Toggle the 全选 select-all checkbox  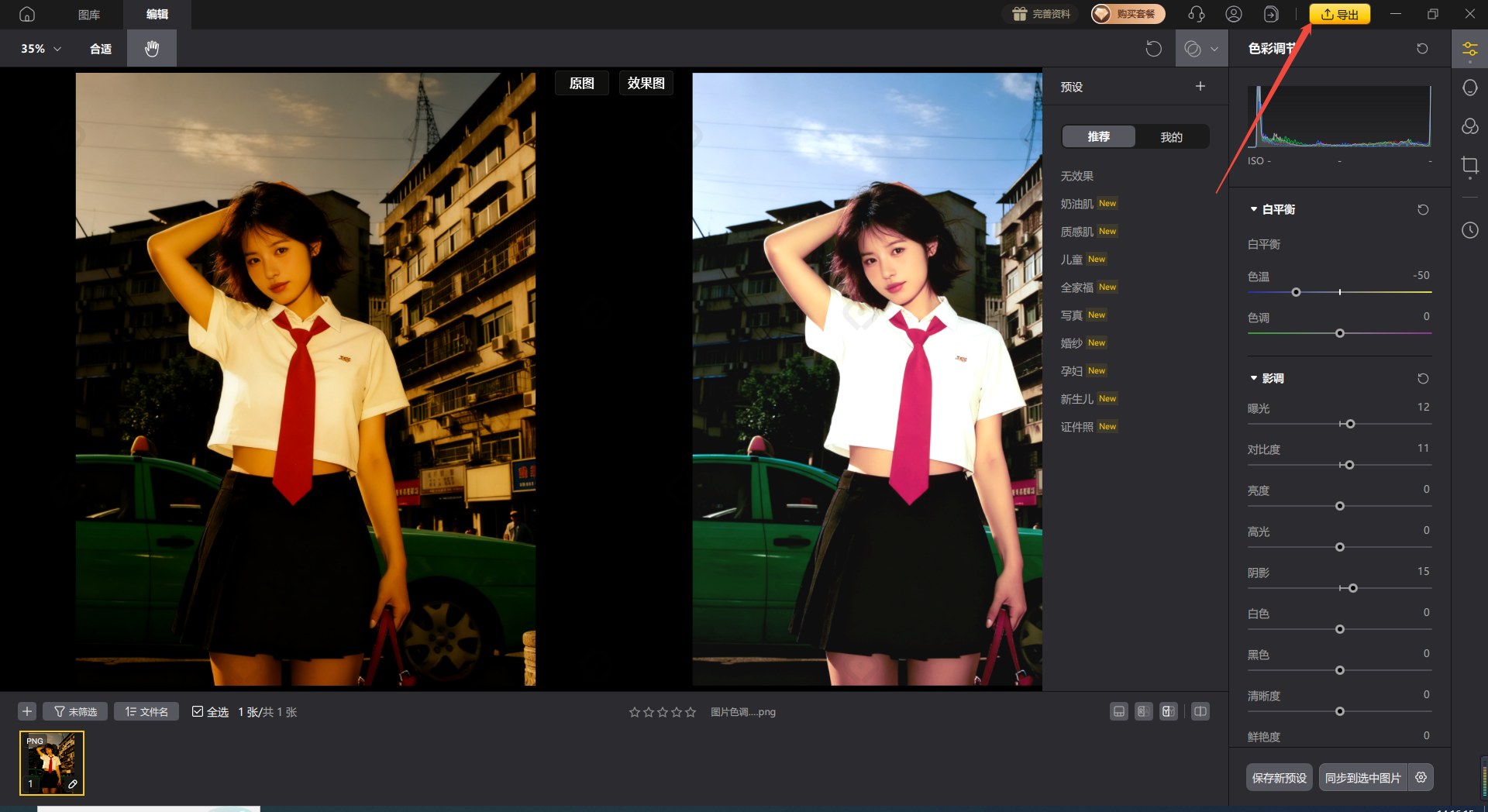pyautogui.click(x=198, y=711)
